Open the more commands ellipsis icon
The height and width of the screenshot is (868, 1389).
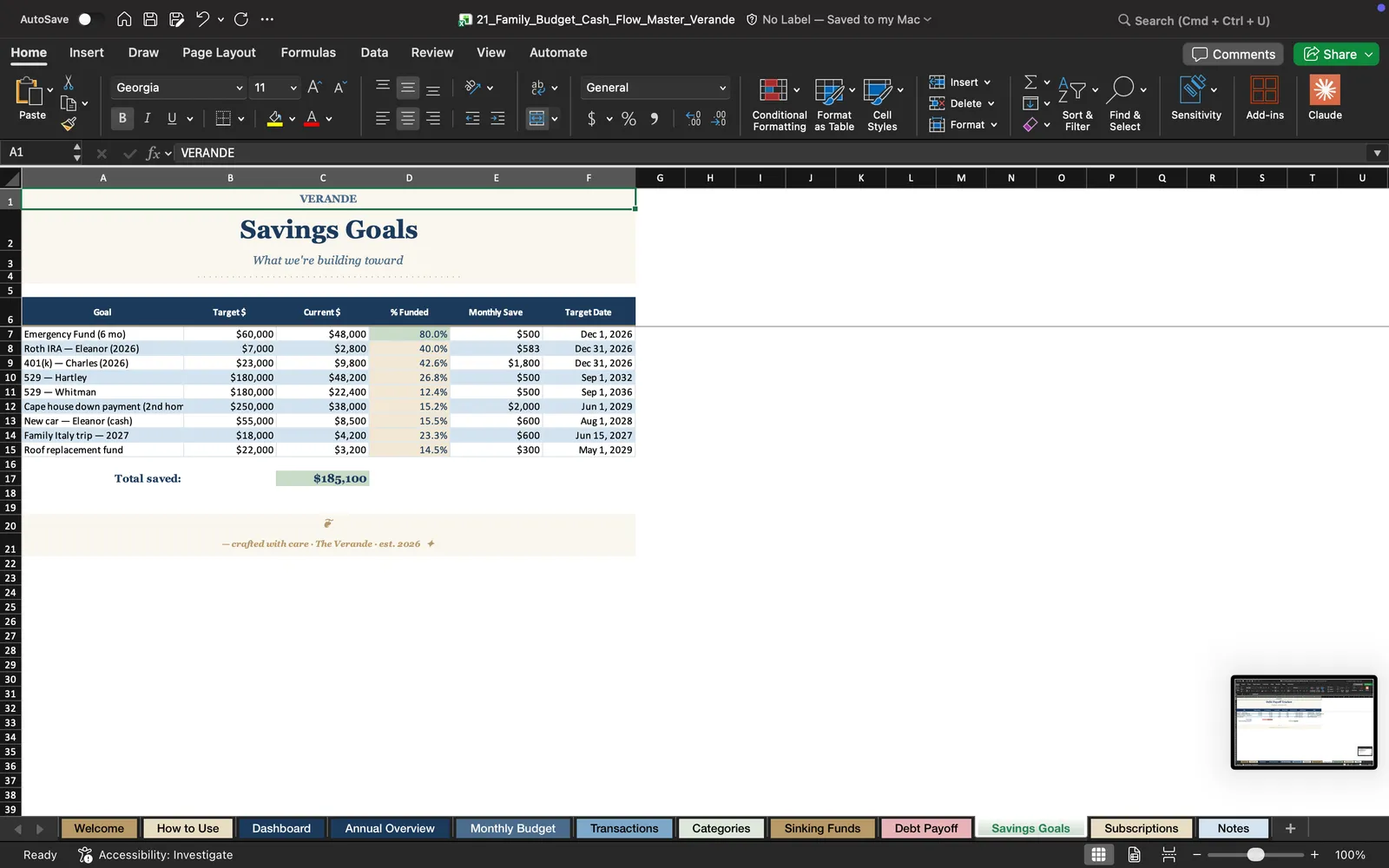click(267, 19)
